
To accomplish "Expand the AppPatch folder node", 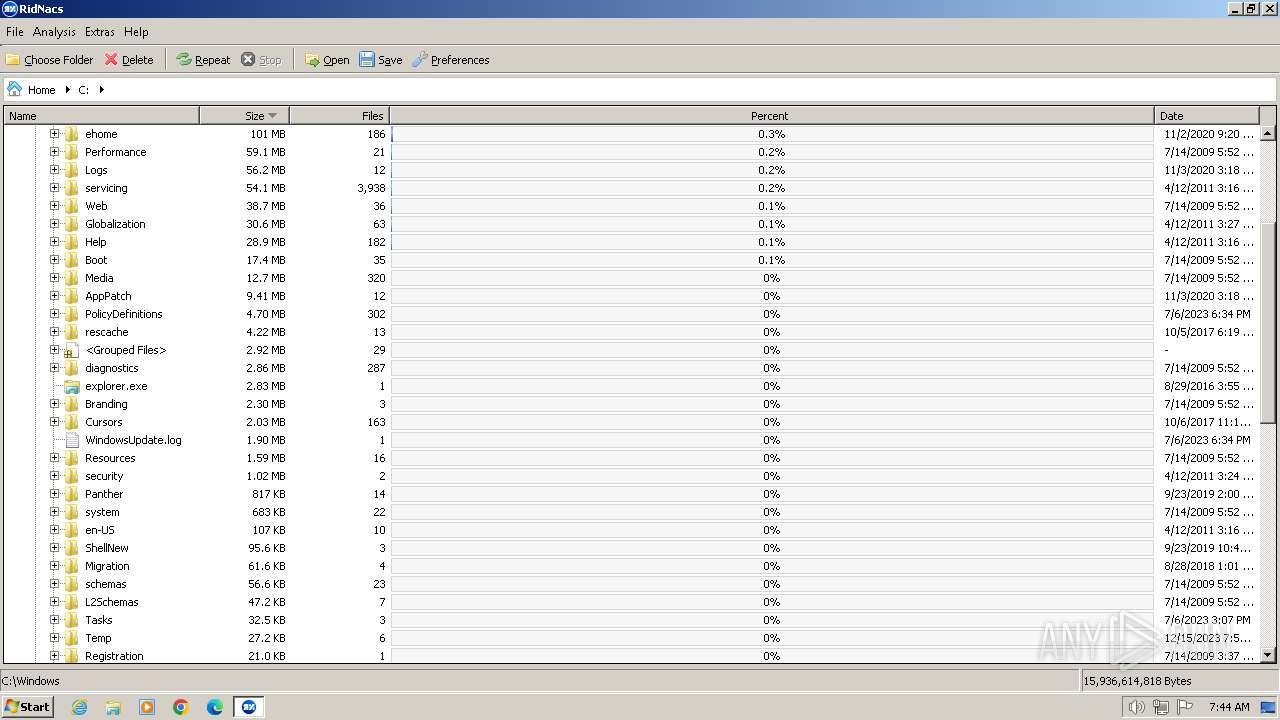I will (x=55, y=296).
